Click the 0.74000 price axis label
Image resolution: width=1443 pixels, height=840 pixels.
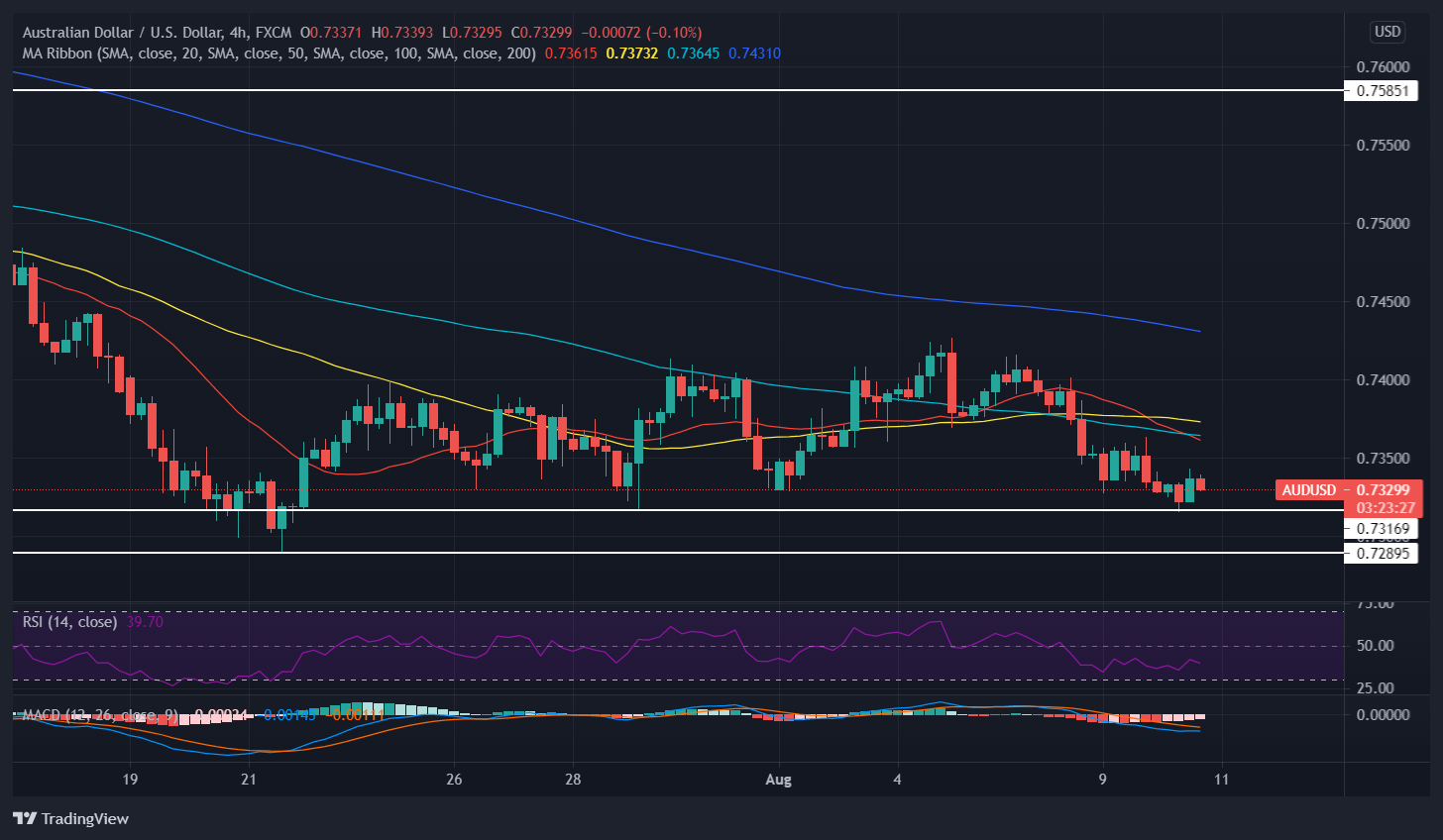pos(1382,380)
